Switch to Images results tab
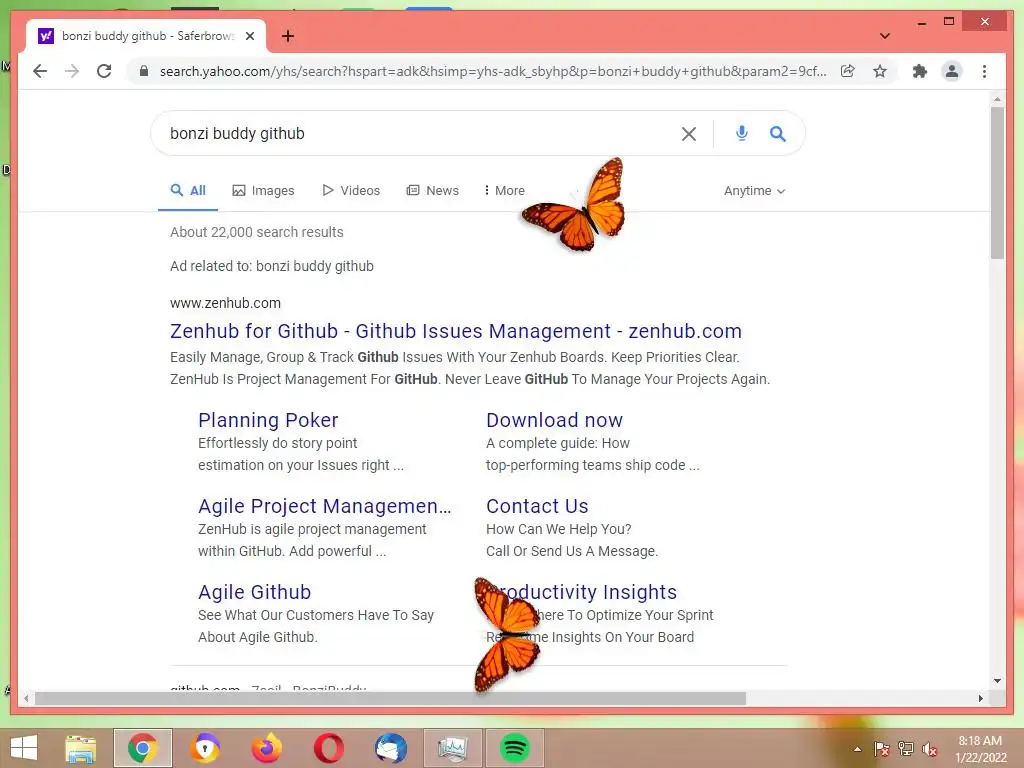The width and height of the screenshot is (1024, 768). 263,190
